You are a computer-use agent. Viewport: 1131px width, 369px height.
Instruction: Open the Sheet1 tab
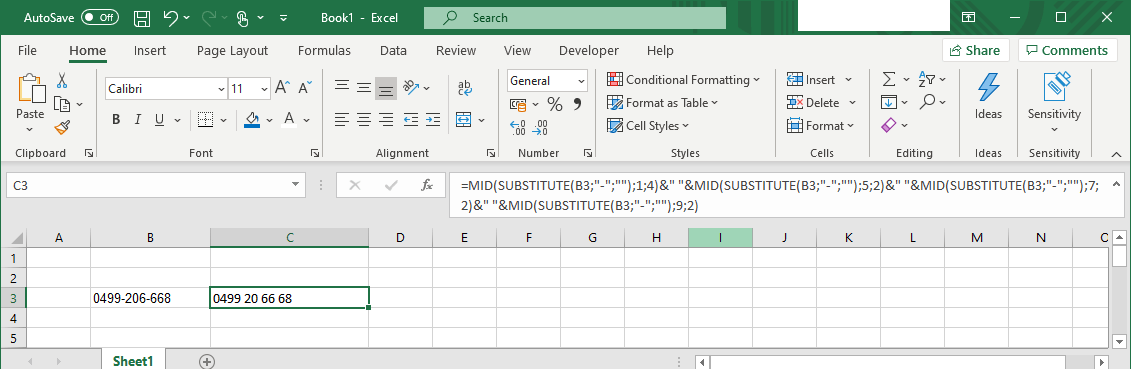pos(133,361)
